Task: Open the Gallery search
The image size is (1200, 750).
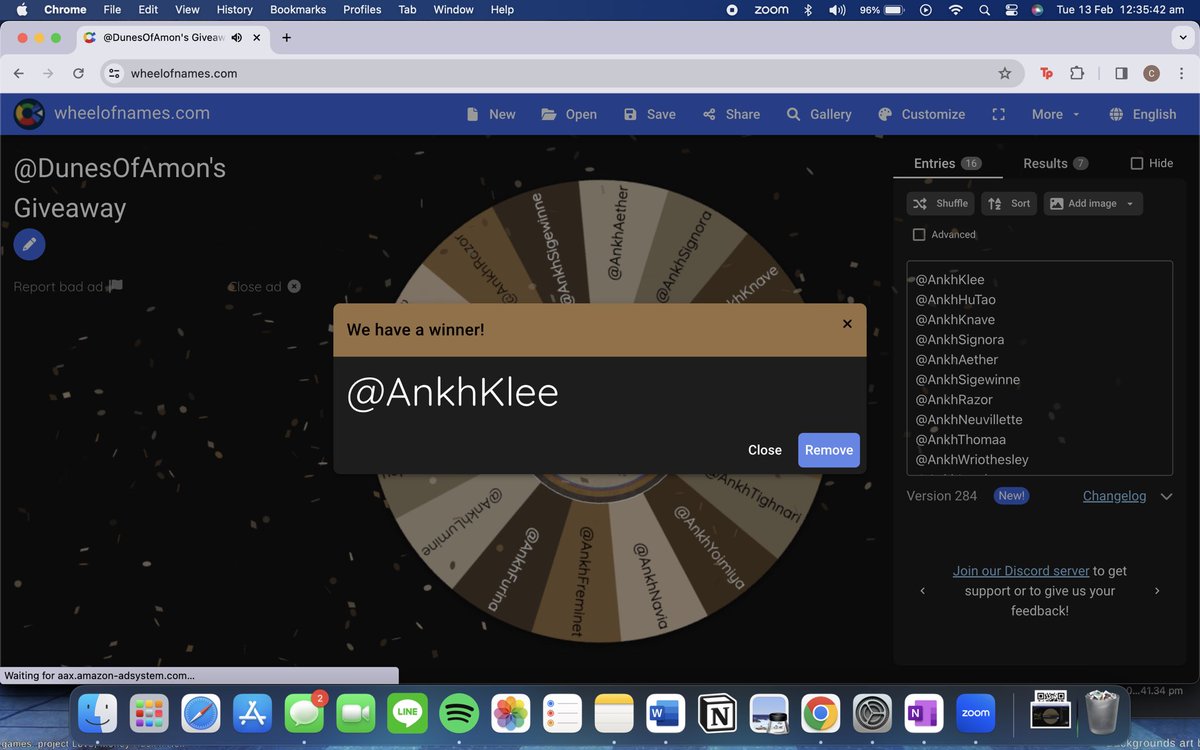Action: [x=819, y=114]
